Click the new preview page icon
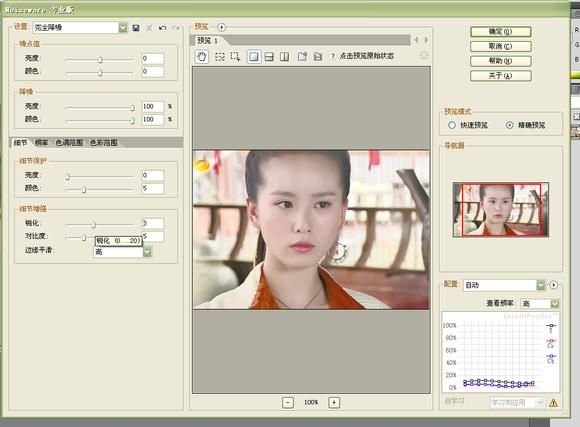Screen dimensions: 580x427 pos(302,56)
